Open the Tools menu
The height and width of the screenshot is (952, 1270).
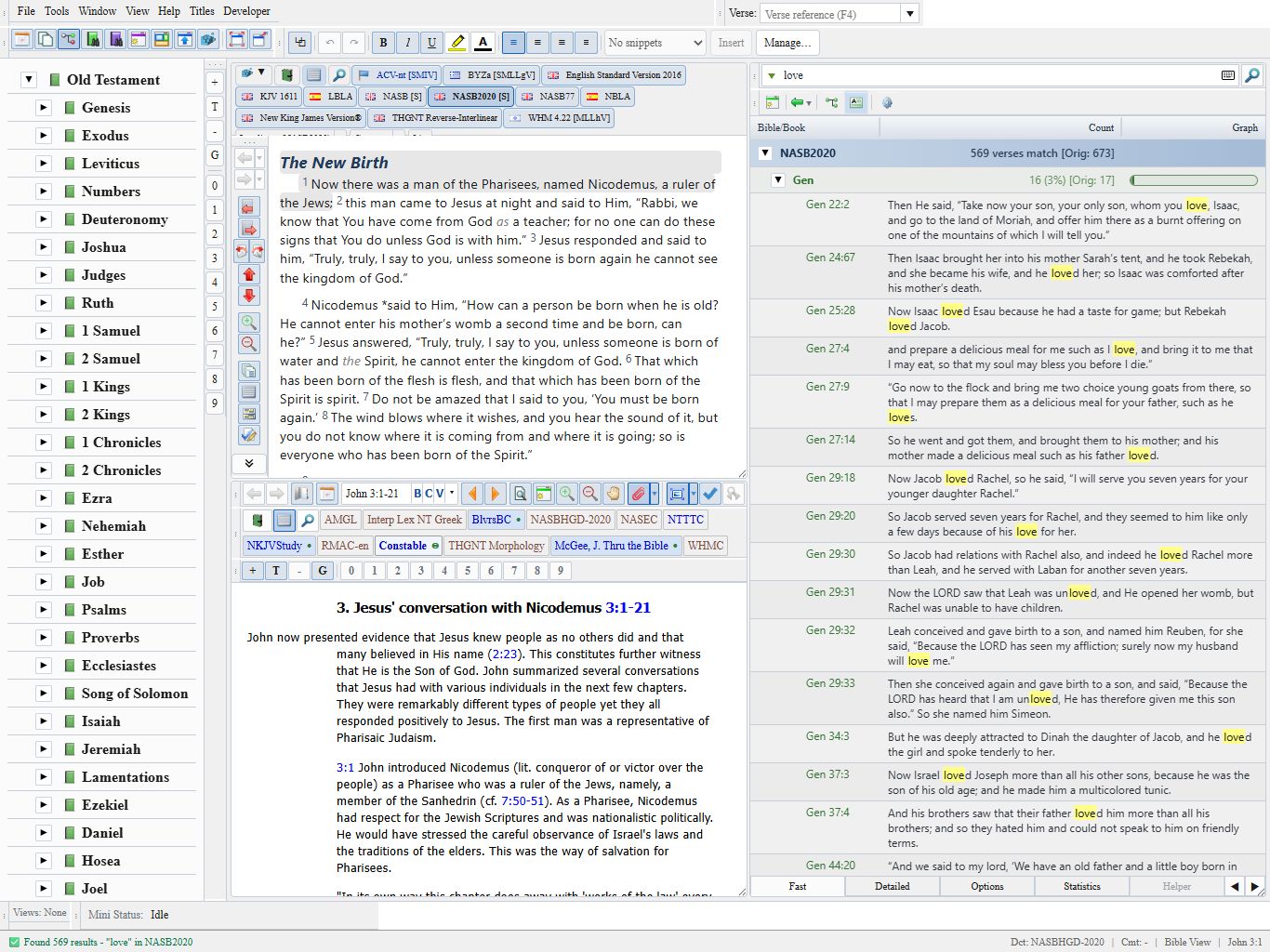[x=57, y=11]
